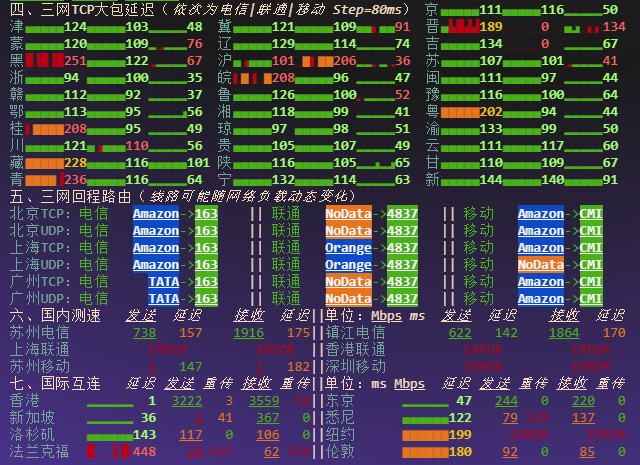Click TATA in the 广州UDP 电信 route

tap(164, 298)
